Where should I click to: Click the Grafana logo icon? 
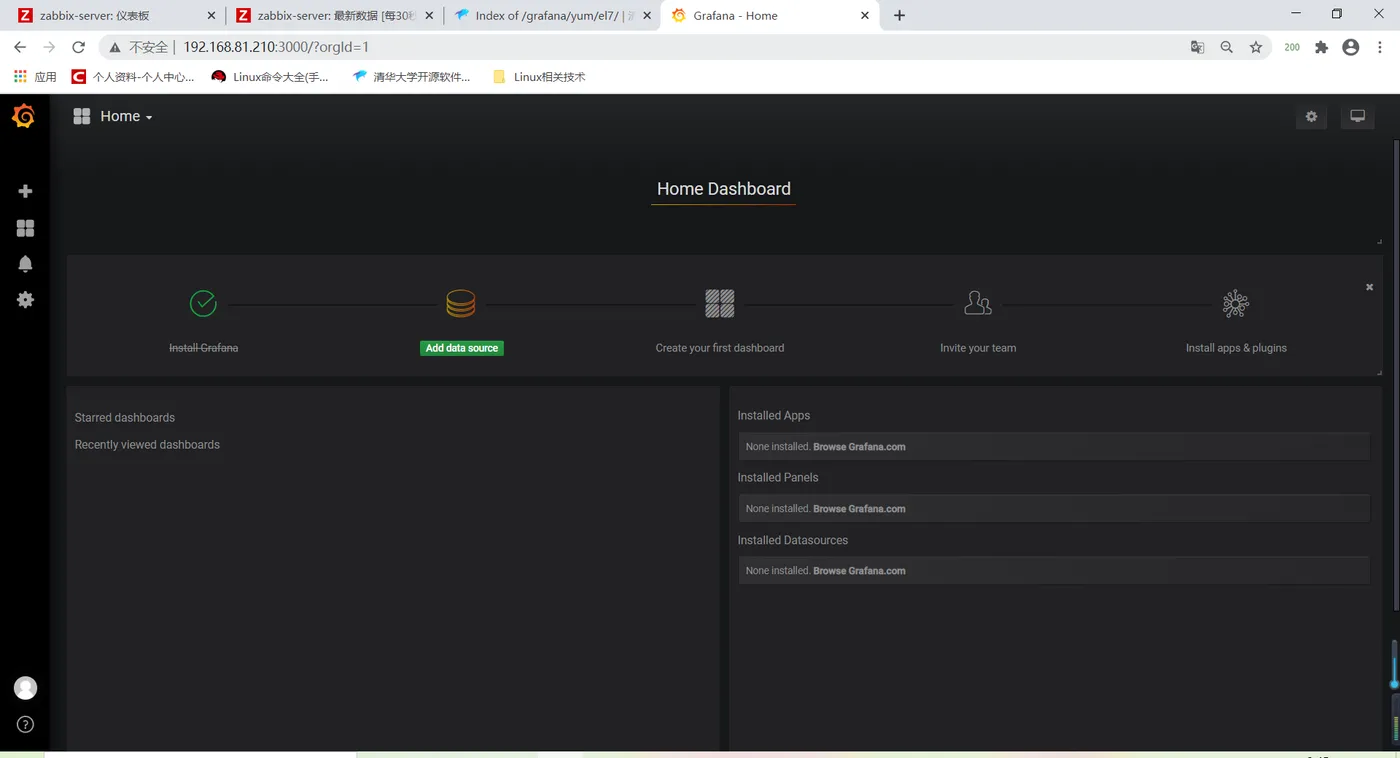pyautogui.click(x=24, y=117)
